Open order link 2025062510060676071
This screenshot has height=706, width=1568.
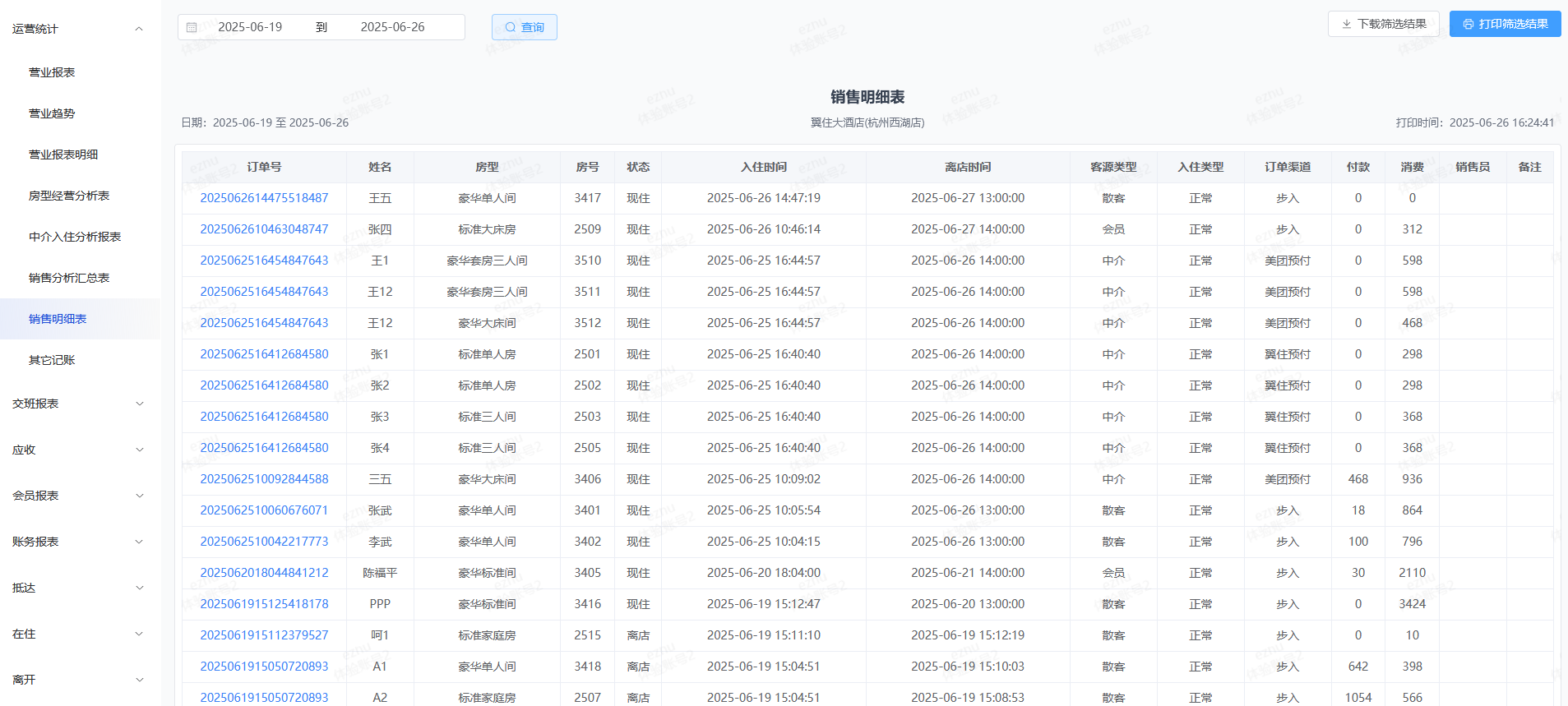[264, 510]
